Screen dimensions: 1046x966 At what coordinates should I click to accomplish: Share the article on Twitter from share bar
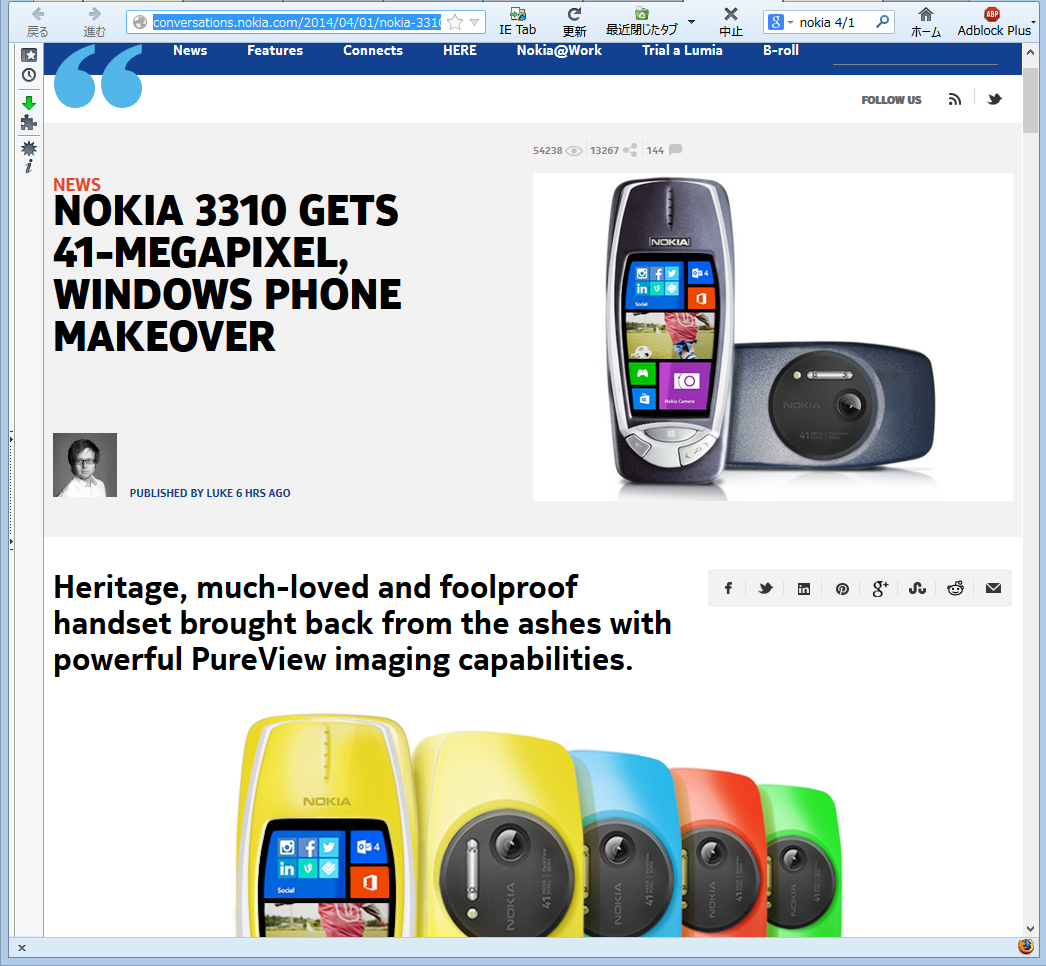pos(765,588)
